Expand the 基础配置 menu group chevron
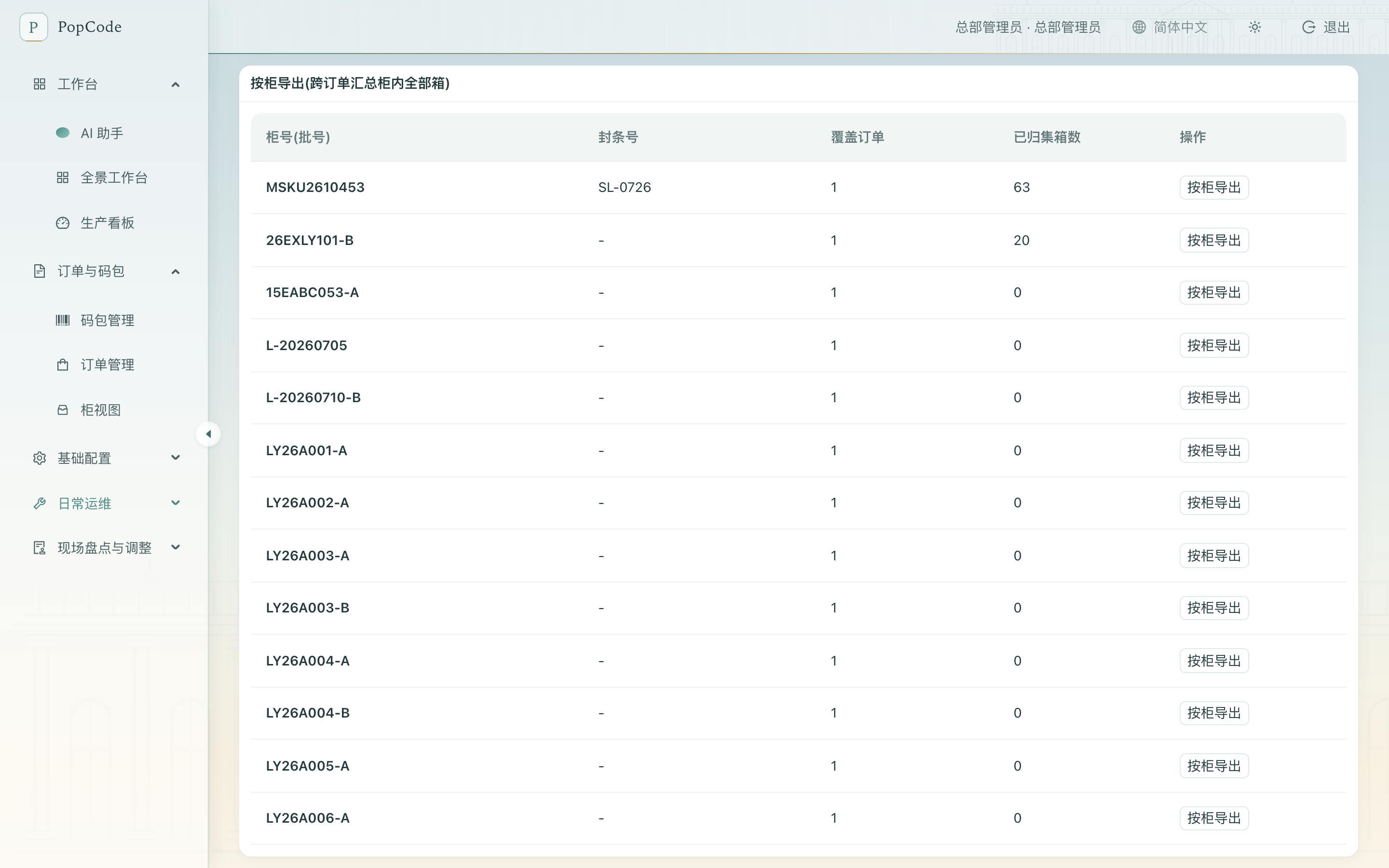 pos(176,458)
